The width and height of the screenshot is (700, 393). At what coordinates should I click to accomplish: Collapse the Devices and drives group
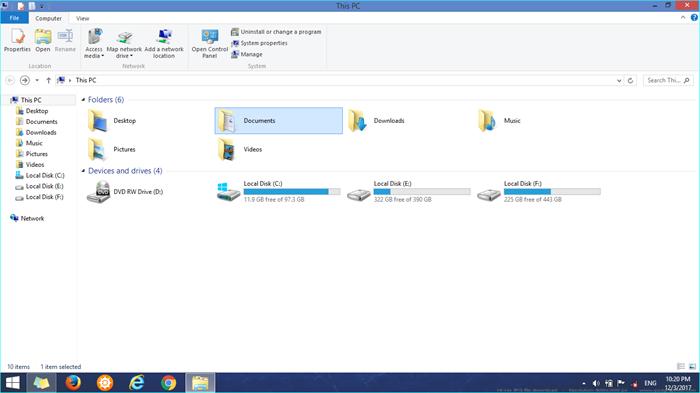click(83, 171)
